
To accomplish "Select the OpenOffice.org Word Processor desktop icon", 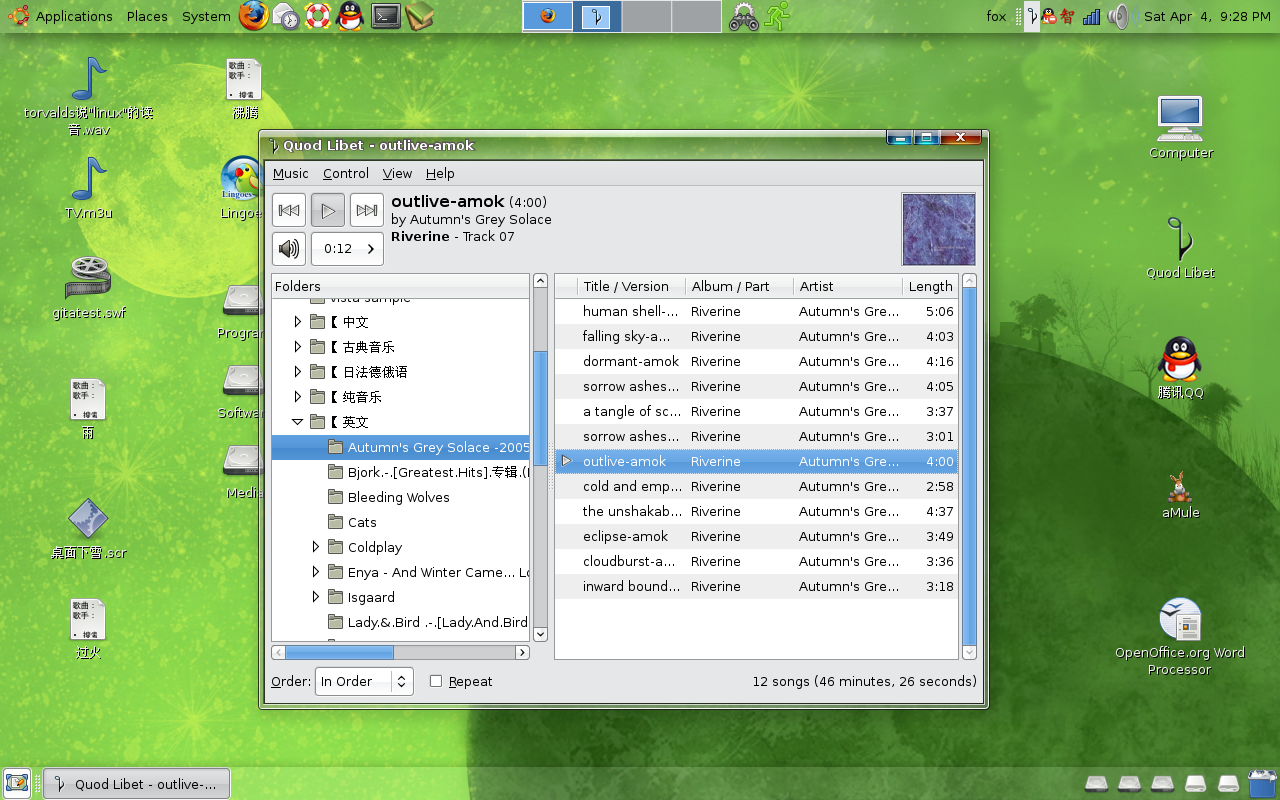I will click(1180, 637).
